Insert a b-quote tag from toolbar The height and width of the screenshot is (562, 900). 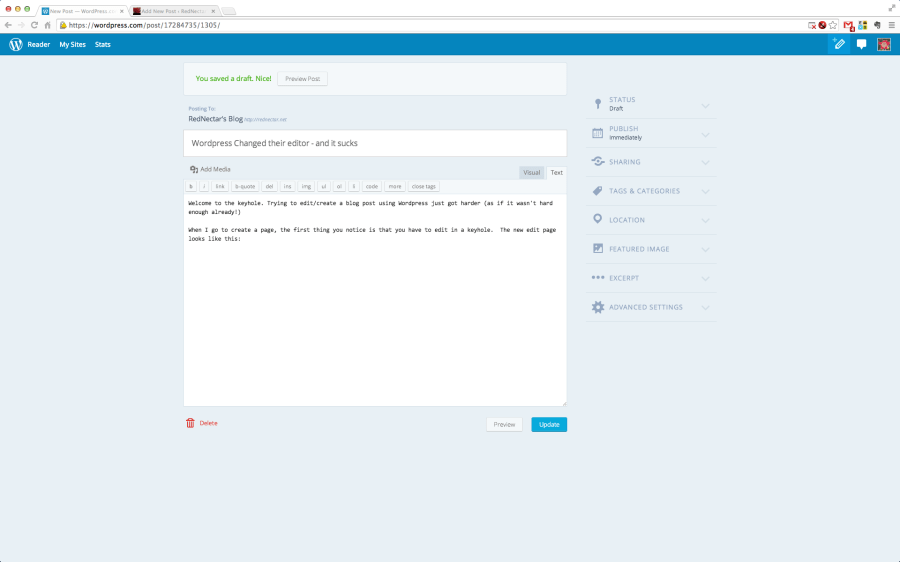(244, 186)
